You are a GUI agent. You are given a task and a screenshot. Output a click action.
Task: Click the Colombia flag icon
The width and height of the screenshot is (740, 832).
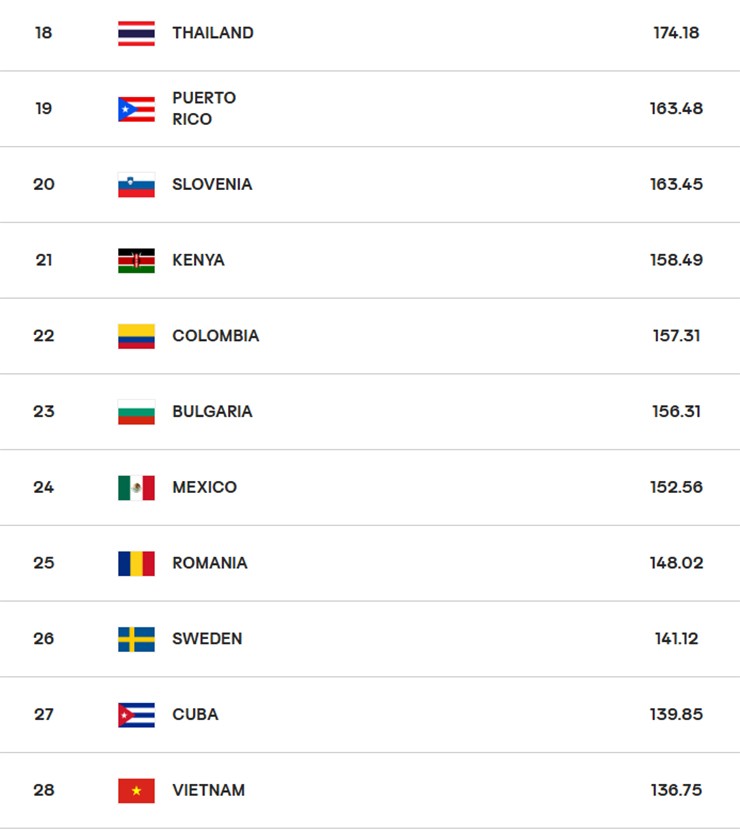[x=136, y=336]
